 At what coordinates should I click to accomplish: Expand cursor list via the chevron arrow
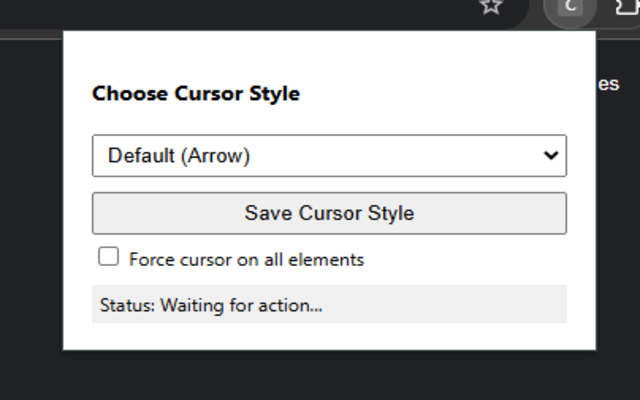[551, 155]
